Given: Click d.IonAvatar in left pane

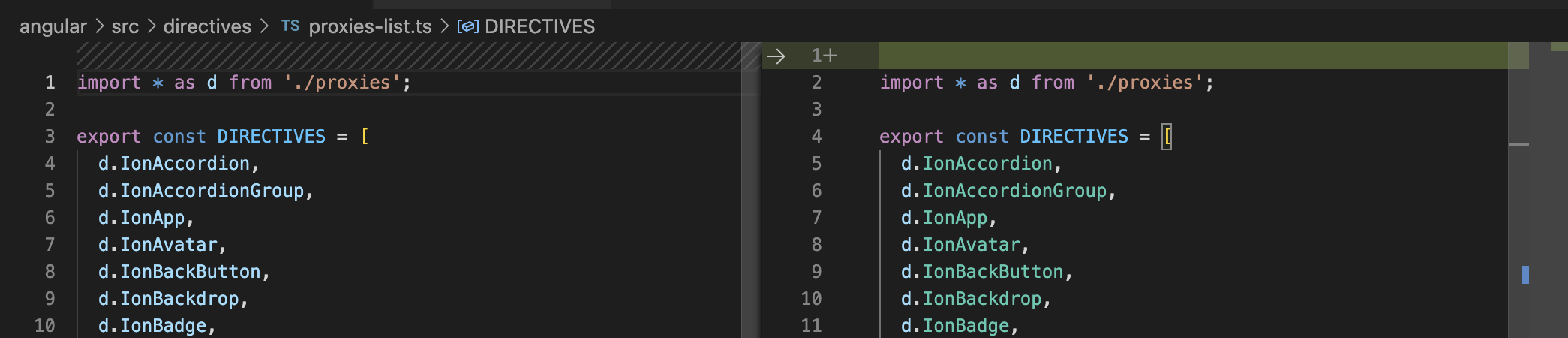Looking at the screenshot, I should 162,245.
